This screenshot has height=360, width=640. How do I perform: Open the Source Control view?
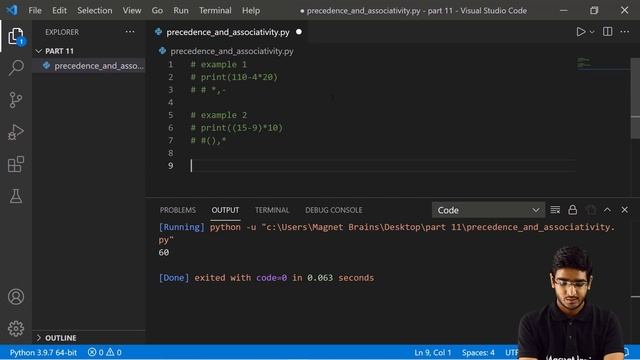[16, 100]
